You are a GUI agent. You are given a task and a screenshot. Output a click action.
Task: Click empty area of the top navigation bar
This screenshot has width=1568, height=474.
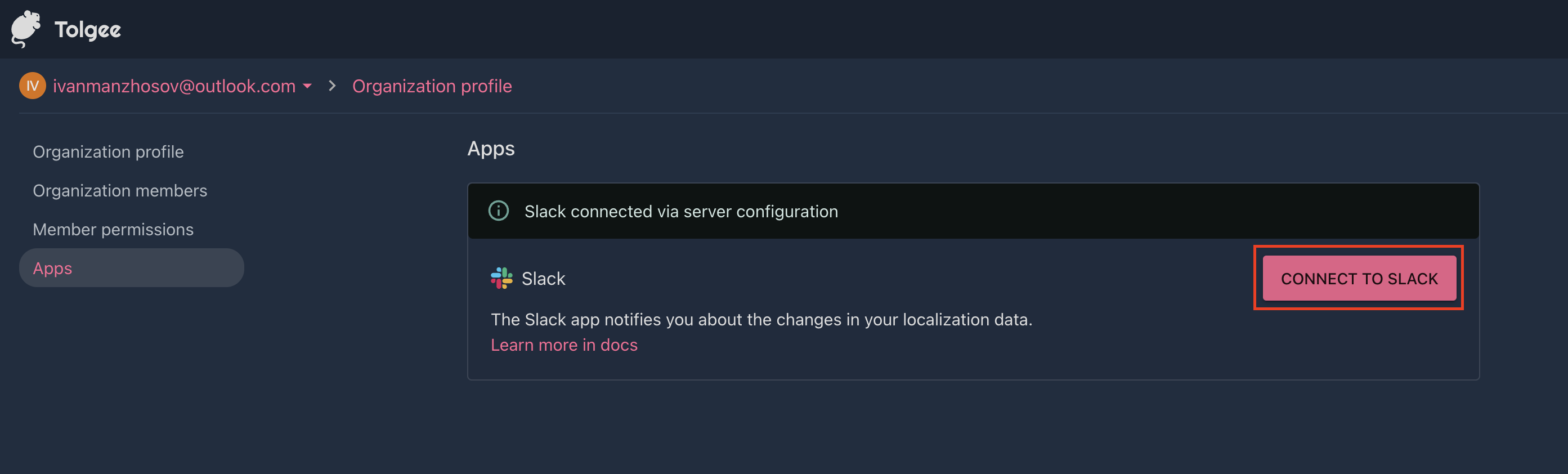point(791,29)
